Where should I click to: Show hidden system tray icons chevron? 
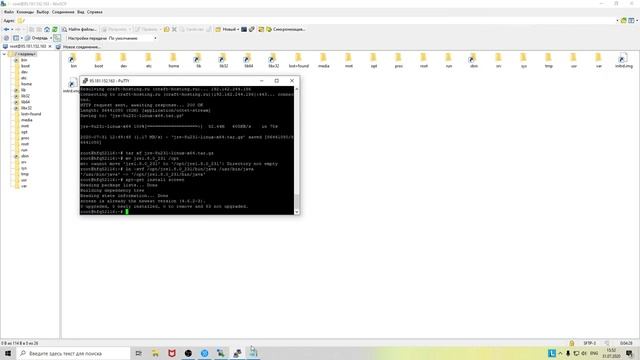[560, 353]
